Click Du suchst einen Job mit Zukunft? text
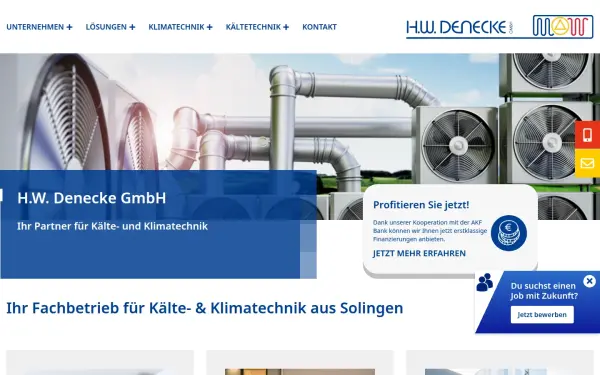600x375 pixels. (544, 291)
